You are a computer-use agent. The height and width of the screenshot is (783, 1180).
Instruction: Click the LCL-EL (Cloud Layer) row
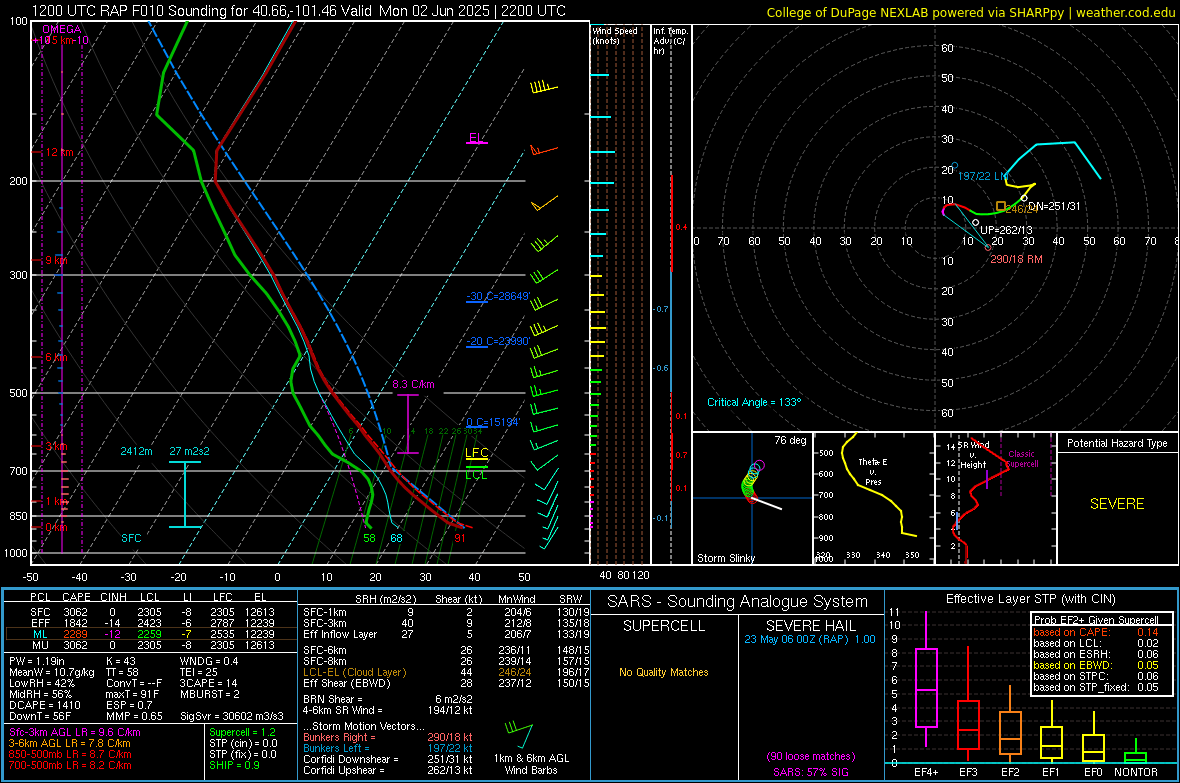tap(447, 672)
